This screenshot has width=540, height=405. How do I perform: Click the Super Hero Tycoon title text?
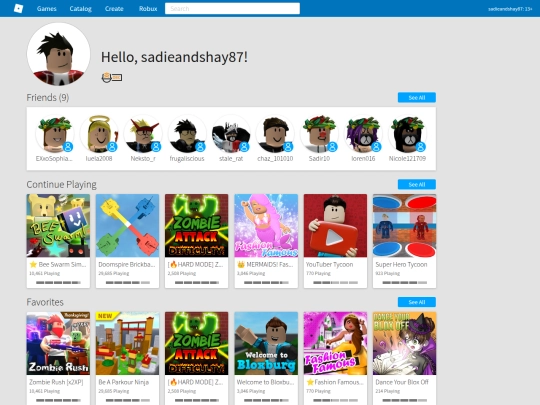coord(401,264)
